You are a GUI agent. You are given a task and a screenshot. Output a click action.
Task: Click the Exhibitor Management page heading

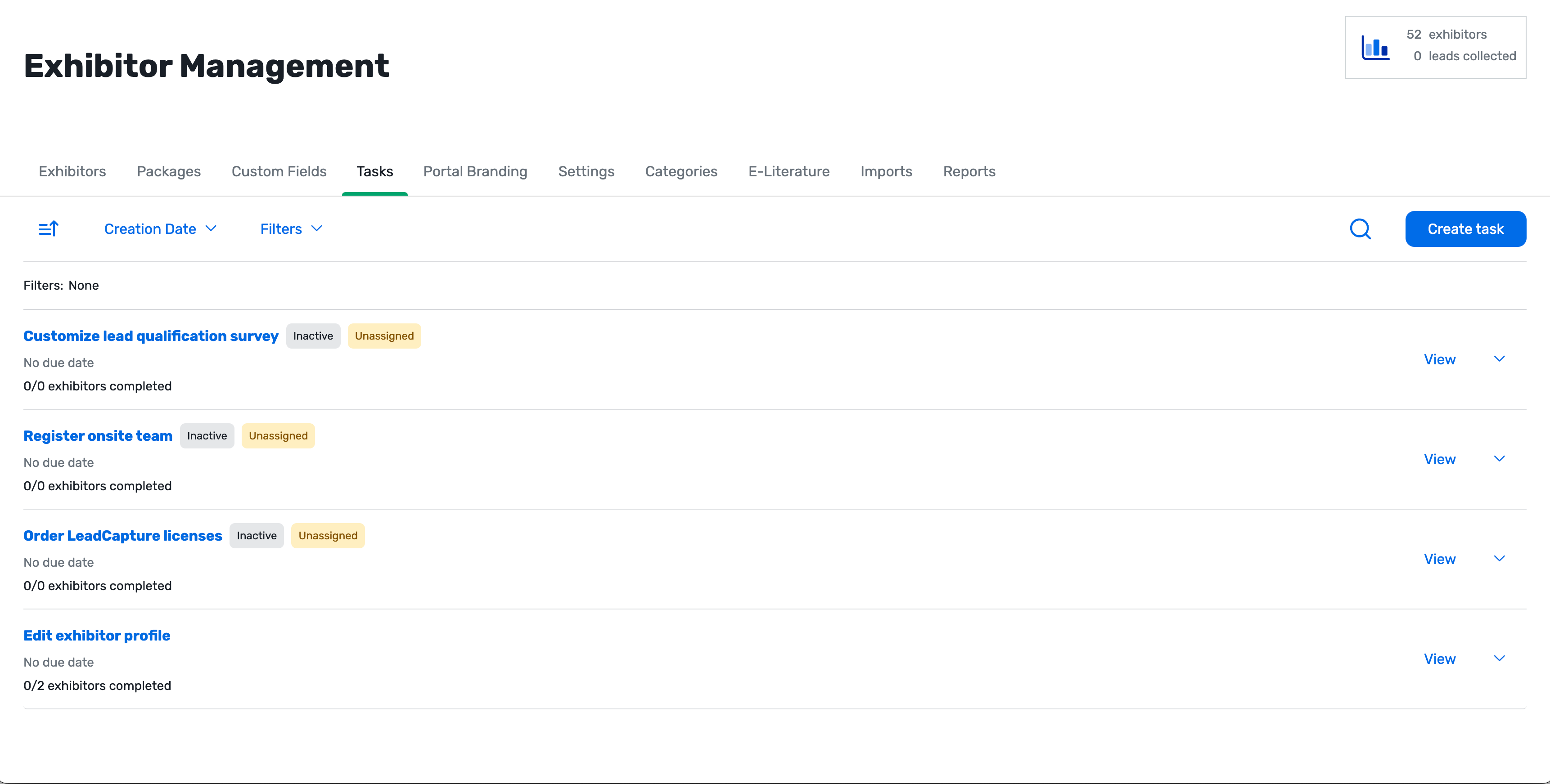207,66
